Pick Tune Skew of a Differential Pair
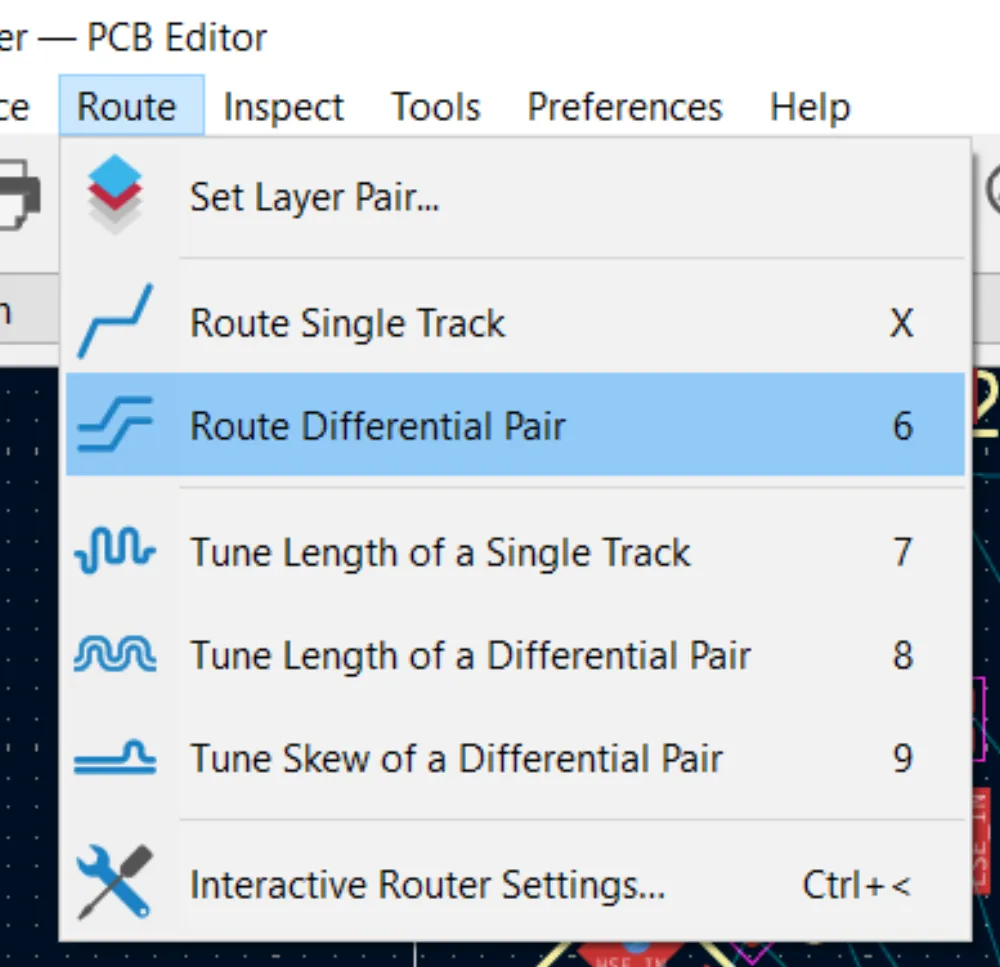Screen dimensions: 1000x967 click(x=456, y=759)
